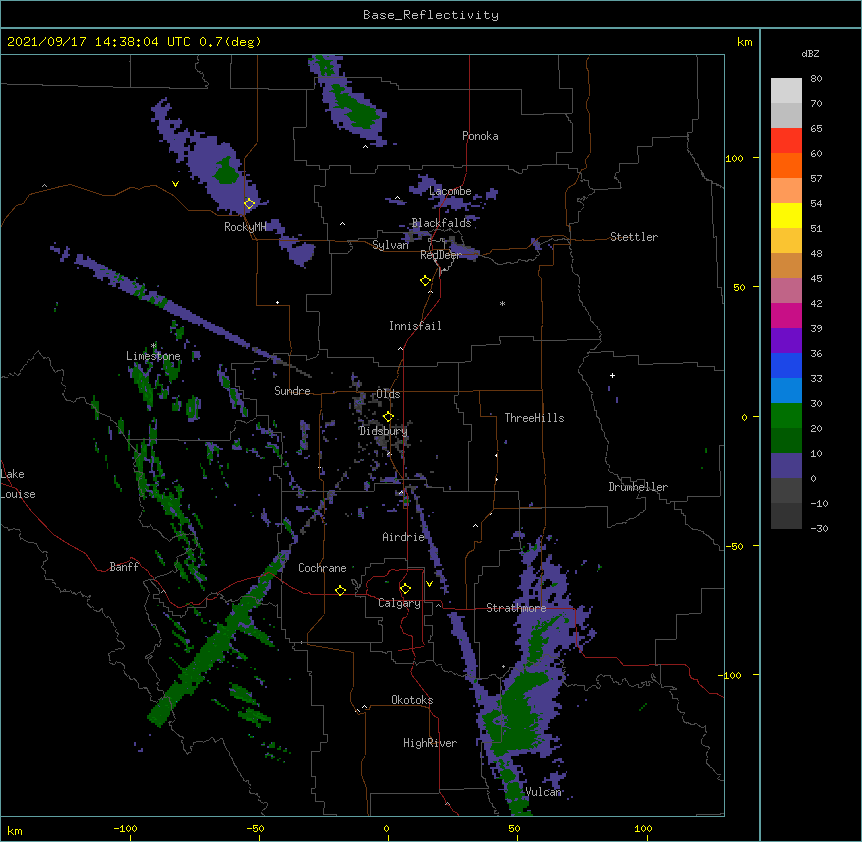Select the Olds city label

pos(388,394)
